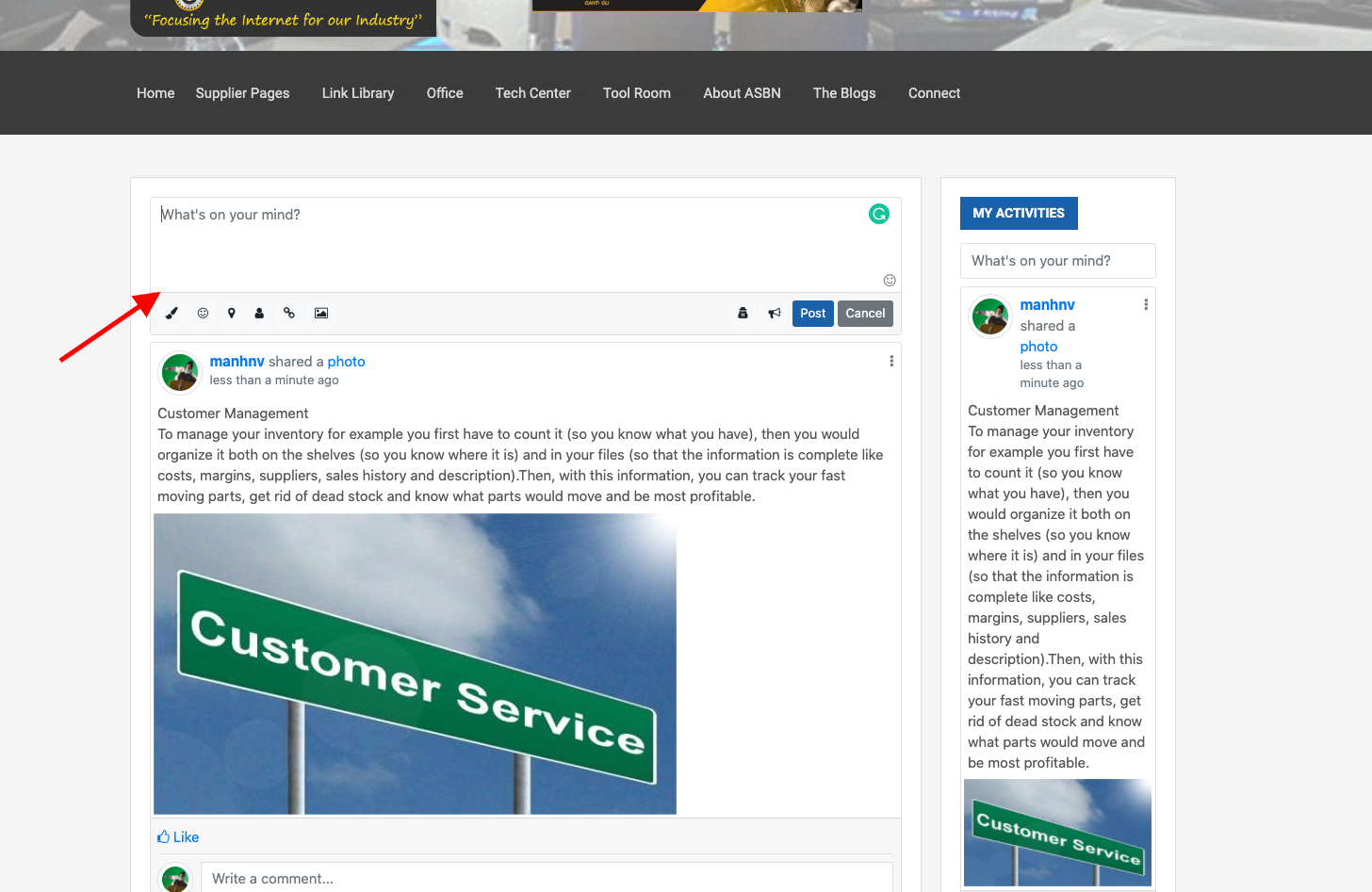
Task: Open the About ASBN menu
Action: coord(742,93)
